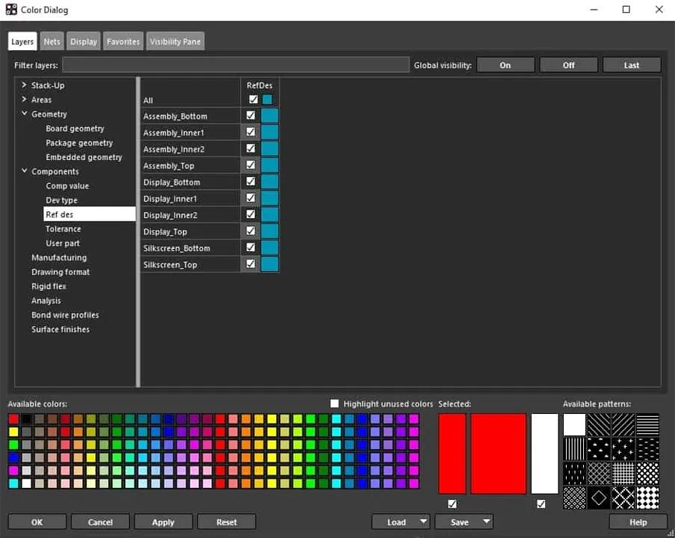Screen dimensions: 675x538
Task: Toggle the Highlight unused colors checkbox
Action: pos(335,403)
